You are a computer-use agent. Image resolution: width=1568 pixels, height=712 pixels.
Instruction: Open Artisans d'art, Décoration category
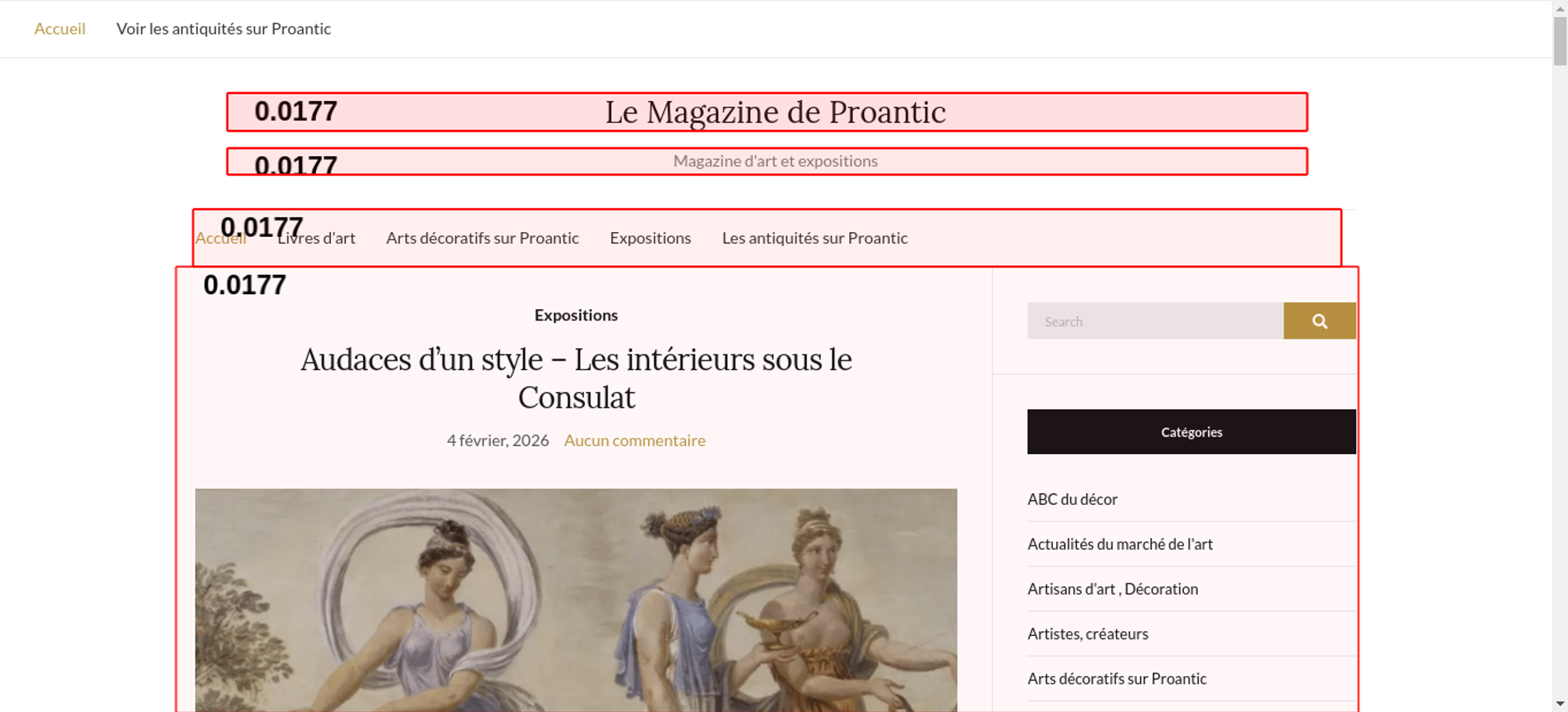(1112, 589)
